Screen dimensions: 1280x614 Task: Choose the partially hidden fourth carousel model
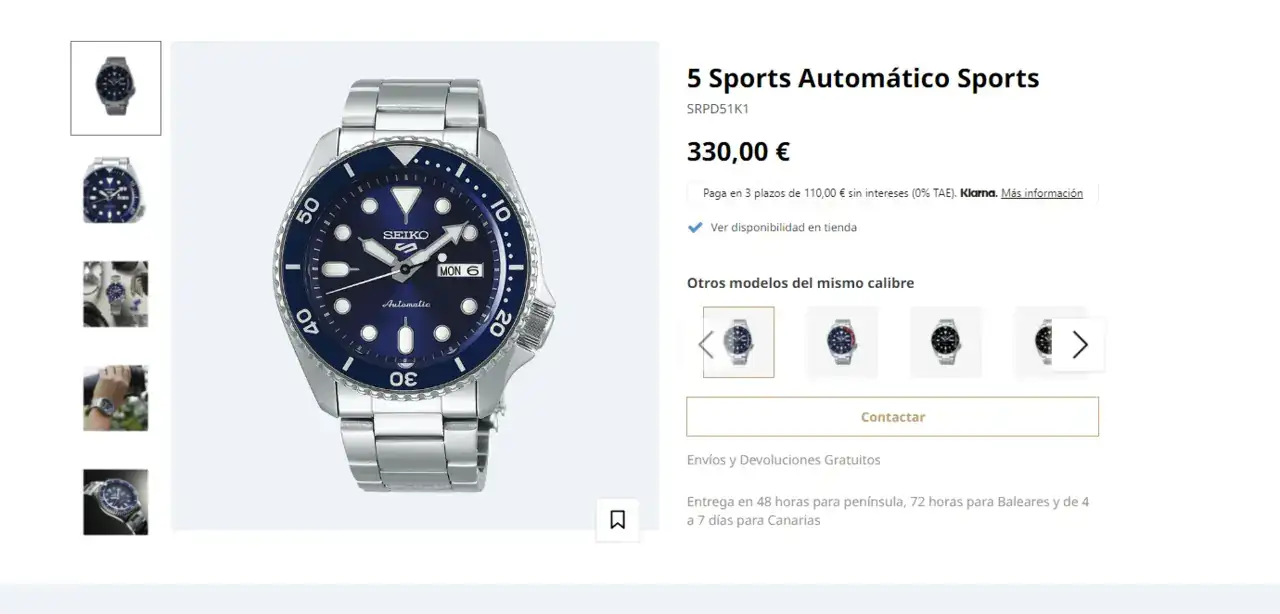pyautogui.click(x=1040, y=342)
